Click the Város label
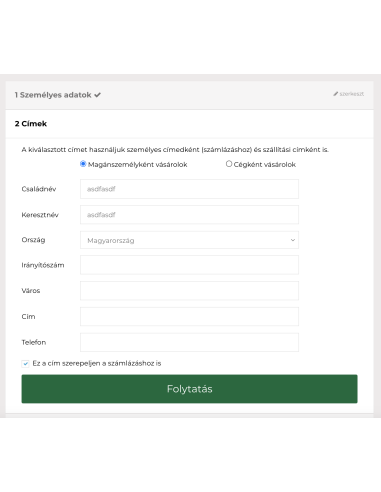 tap(31, 291)
